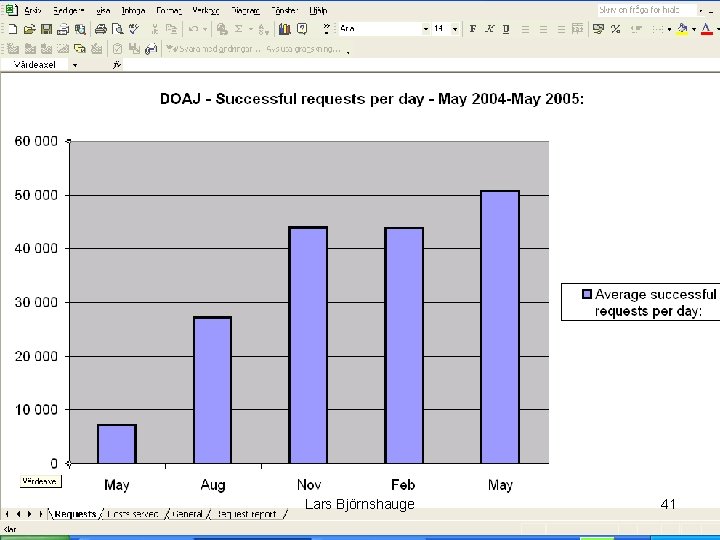
Task: Click the sort ascending icon
Action: click(264, 29)
